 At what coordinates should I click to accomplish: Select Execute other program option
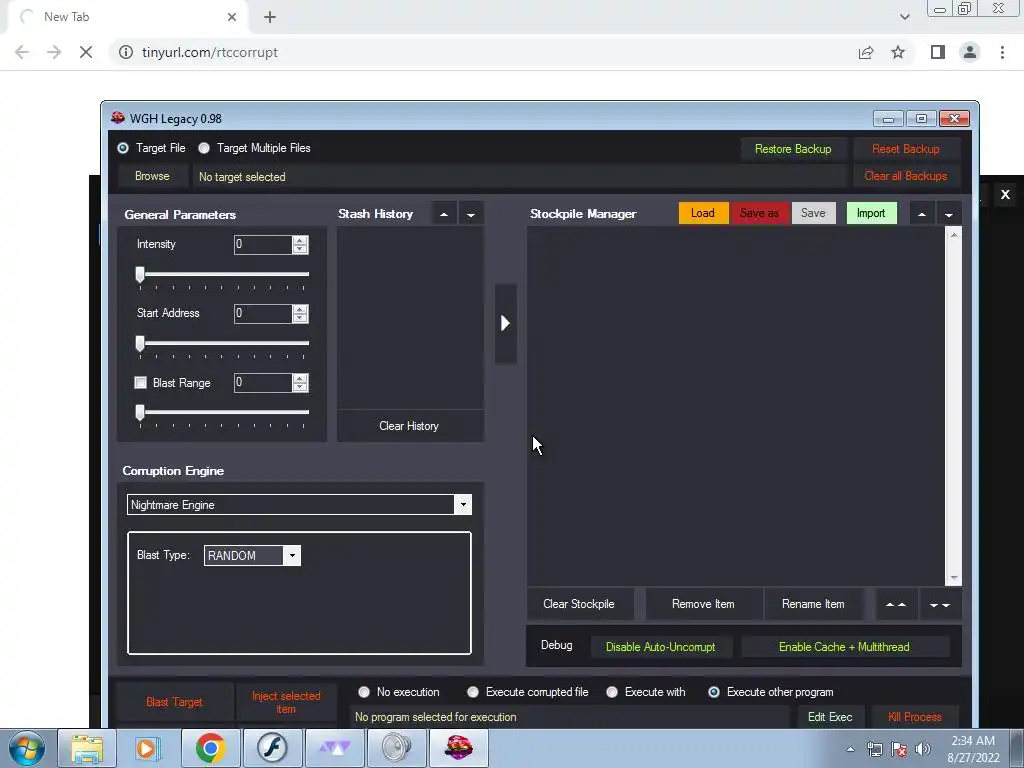coord(714,692)
